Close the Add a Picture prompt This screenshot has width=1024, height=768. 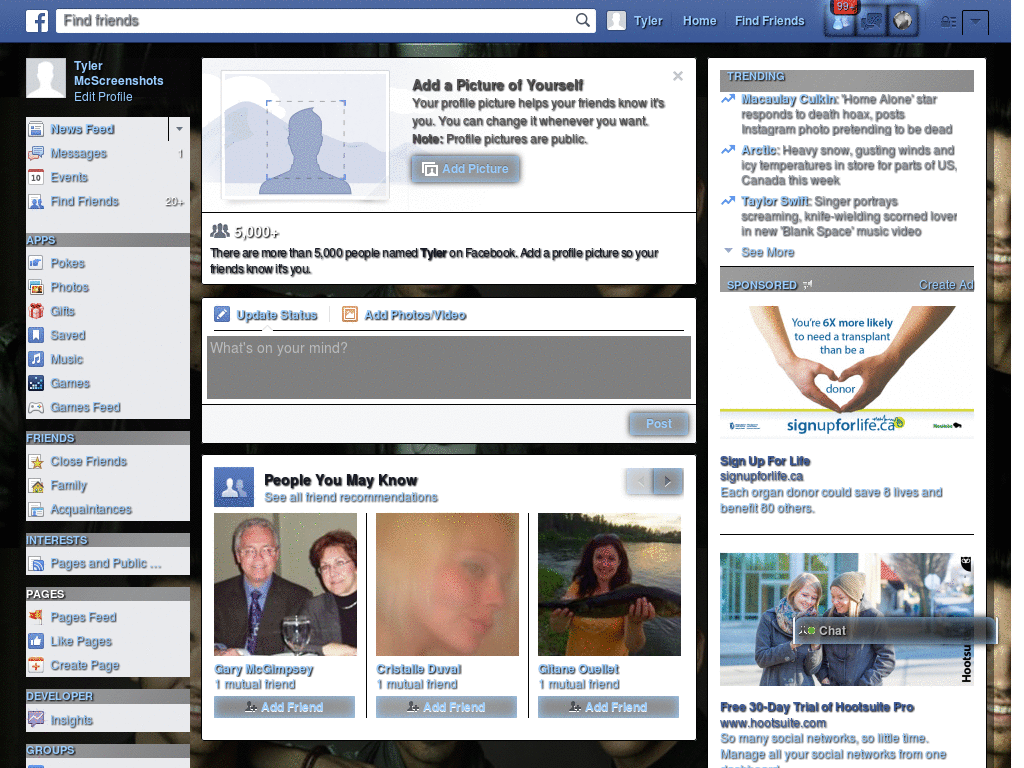(x=678, y=76)
